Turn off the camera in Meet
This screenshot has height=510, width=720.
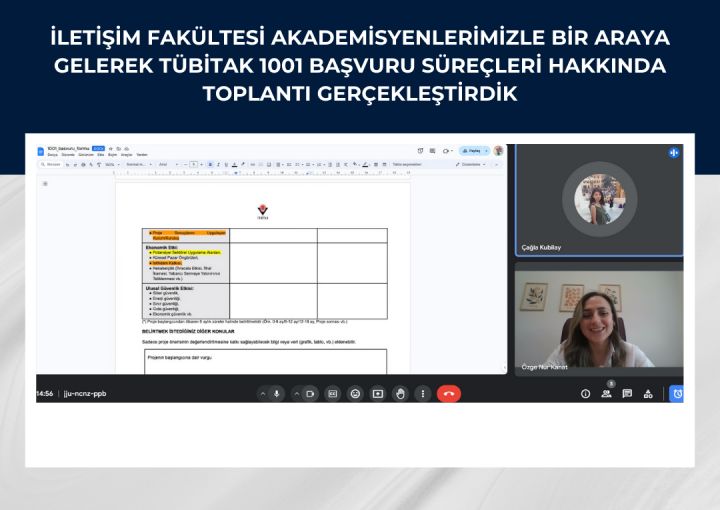pyautogui.click(x=311, y=394)
